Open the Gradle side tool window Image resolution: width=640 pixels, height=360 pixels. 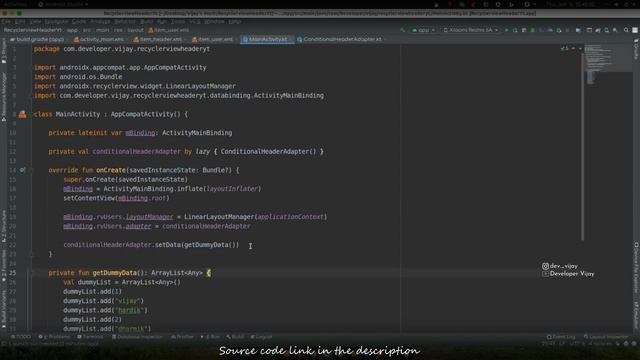636,50
